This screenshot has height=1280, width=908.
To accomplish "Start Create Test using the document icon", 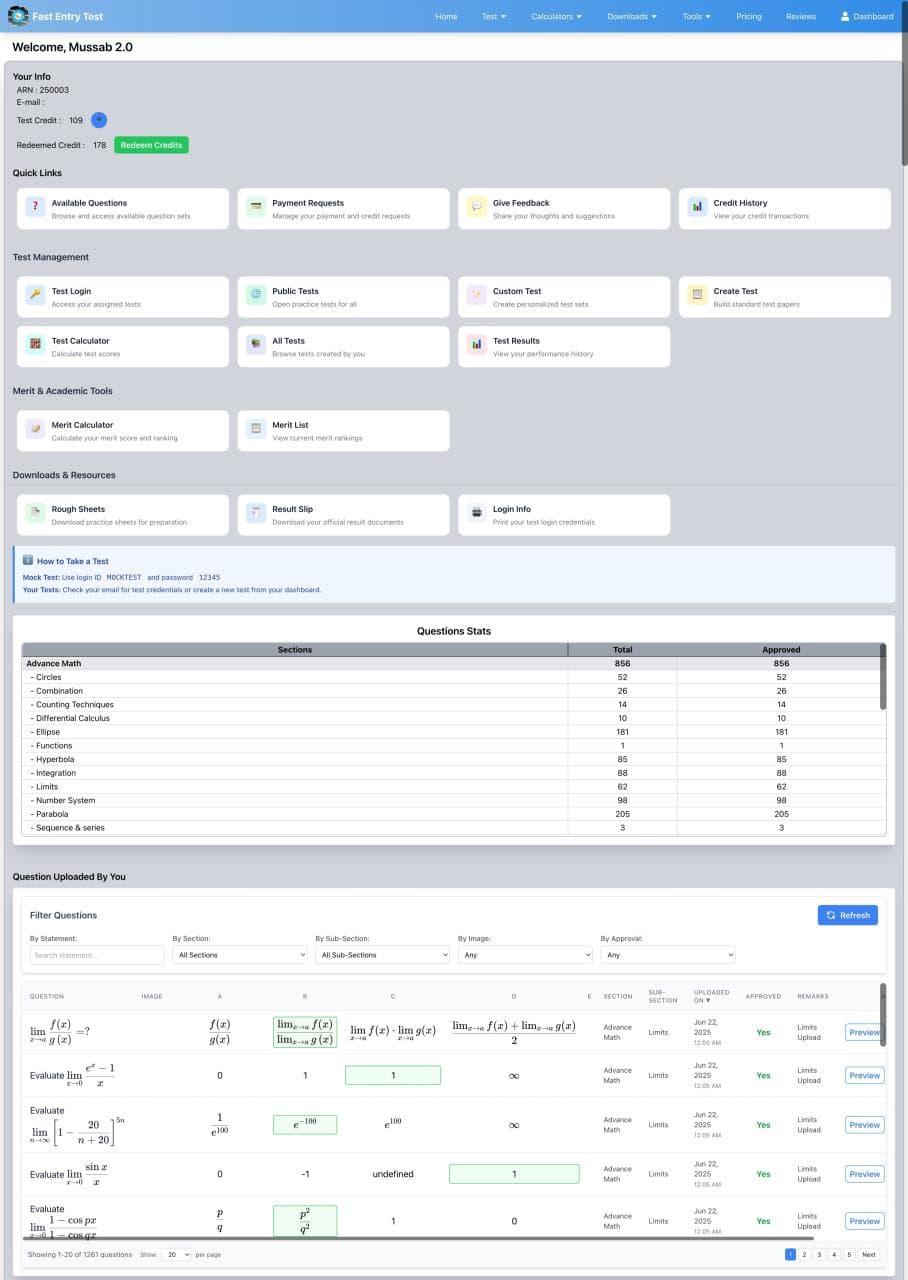I will (x=696, y=295).
